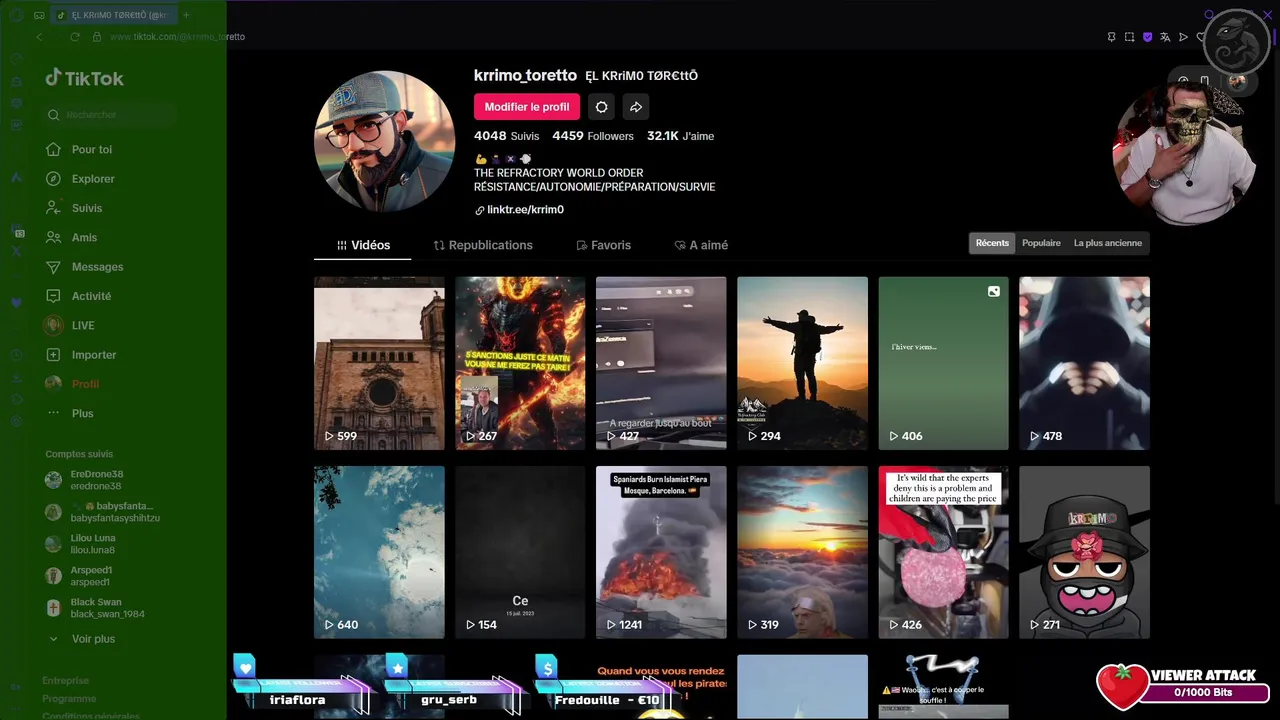The width and height of the screenshot is (1280, 720).
Task: Click the Rechercher search field
Action: 110,115
